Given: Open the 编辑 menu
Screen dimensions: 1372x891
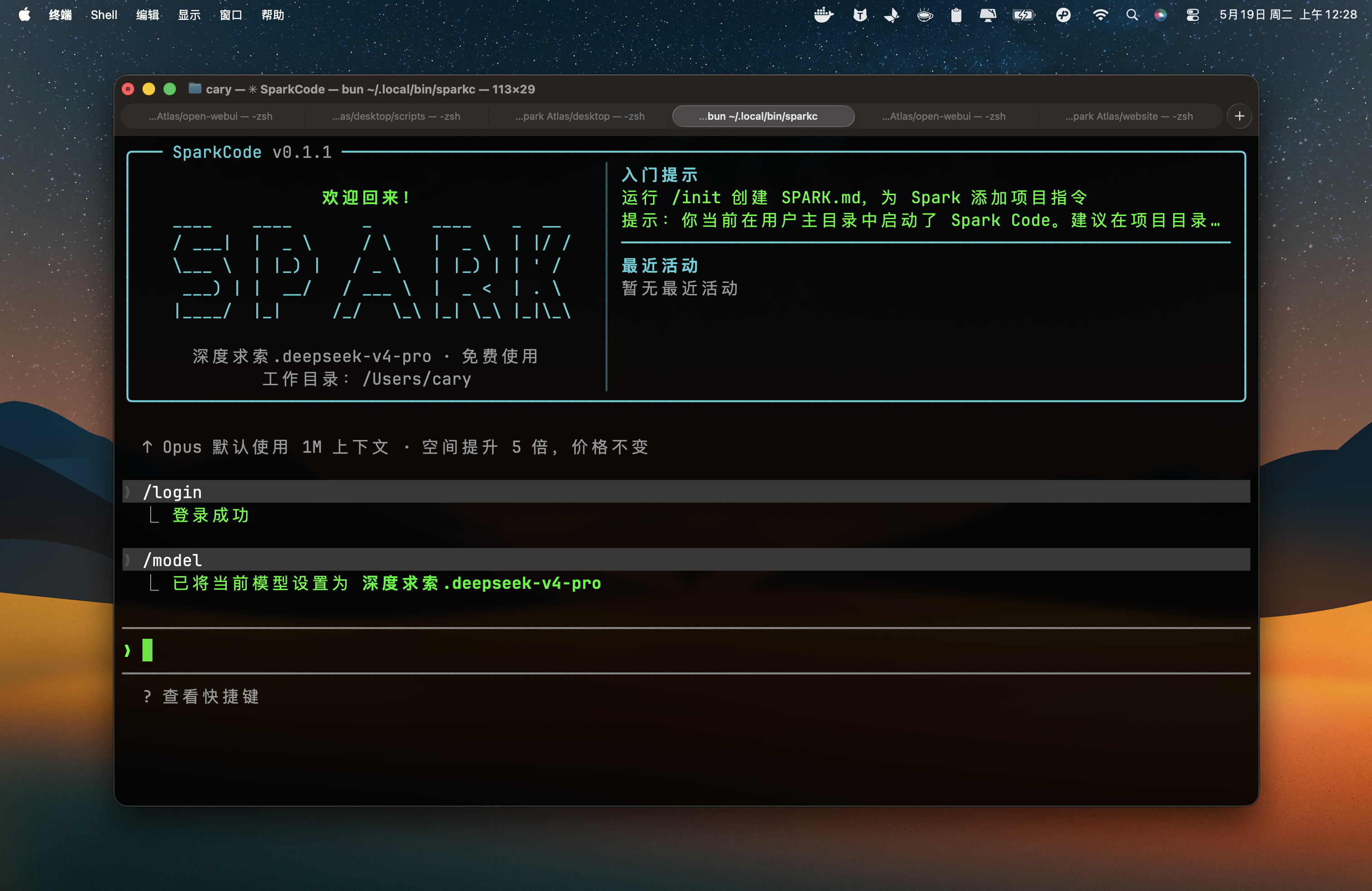Looking at the screenshot, I should click(x=147, y=15).
